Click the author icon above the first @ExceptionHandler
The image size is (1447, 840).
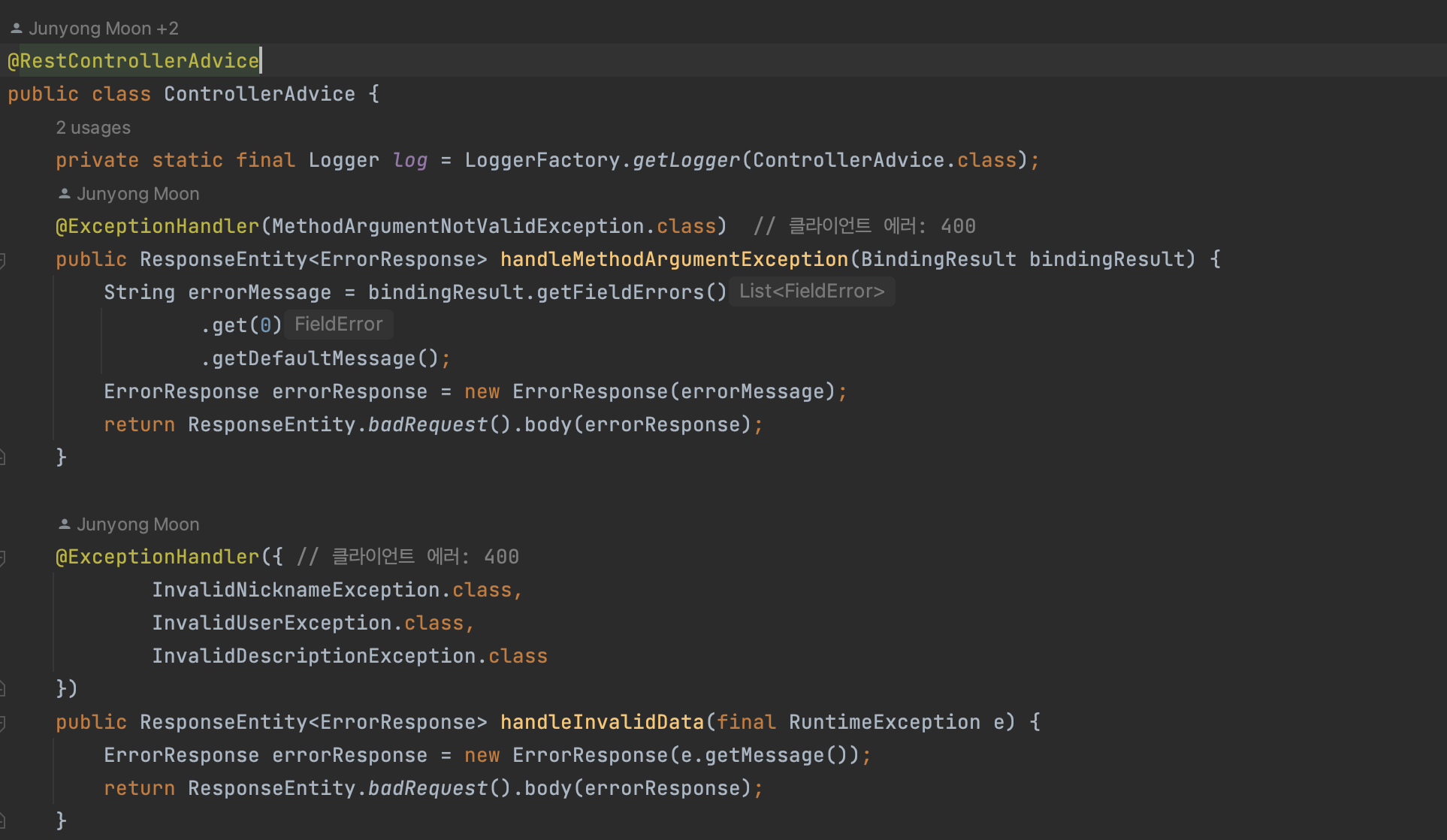tap(65, 194)
